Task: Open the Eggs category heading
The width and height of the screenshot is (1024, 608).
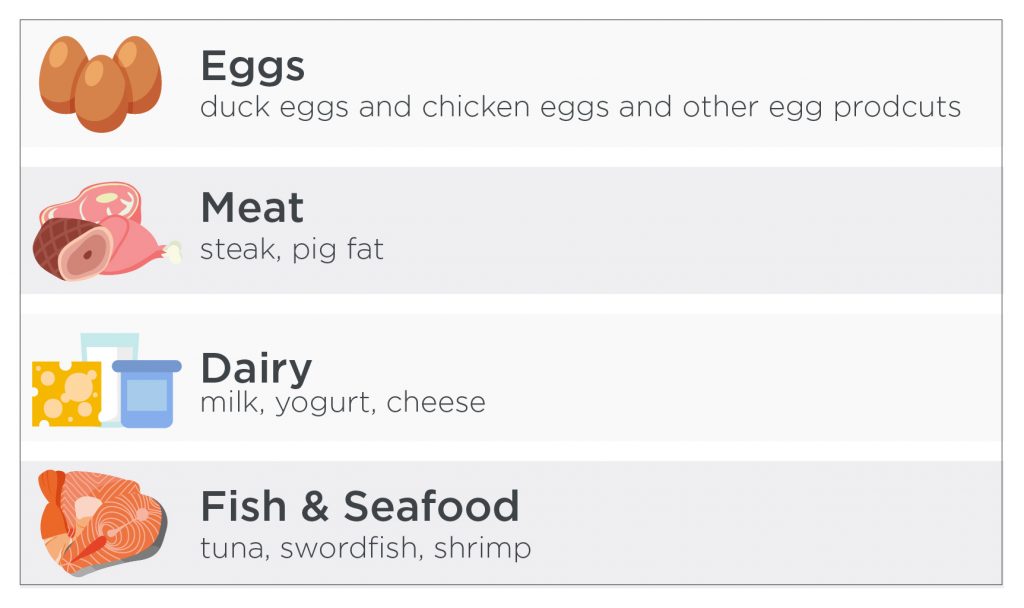Action: pyautogui.click(x=252, y=67)
